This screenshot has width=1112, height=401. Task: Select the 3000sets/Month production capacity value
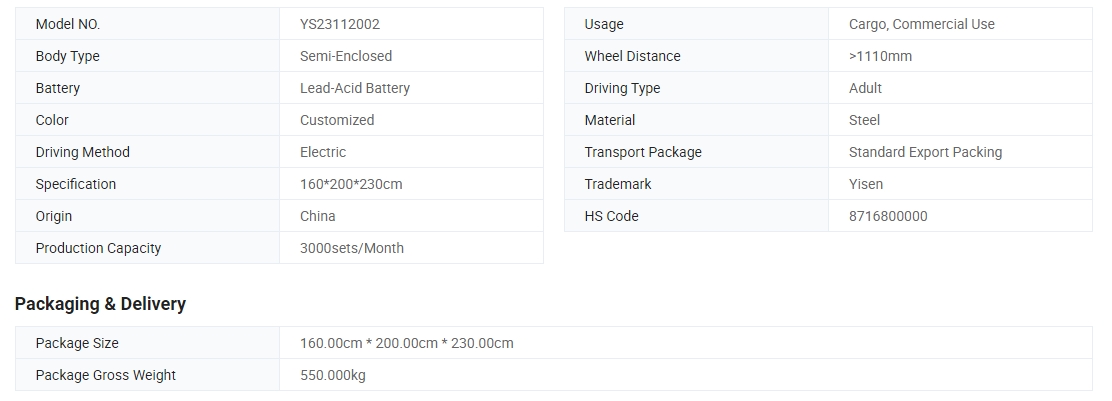click(x=352, y=248)
